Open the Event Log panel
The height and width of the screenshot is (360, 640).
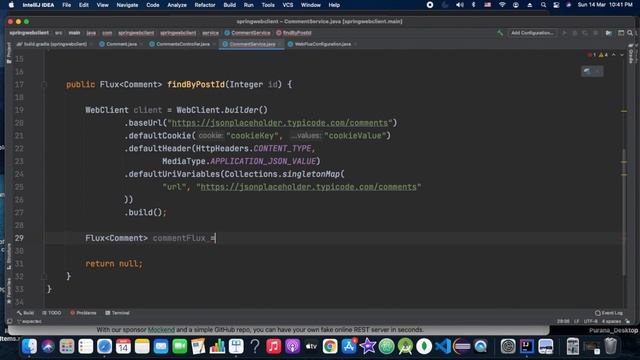[x=609, y=313]
